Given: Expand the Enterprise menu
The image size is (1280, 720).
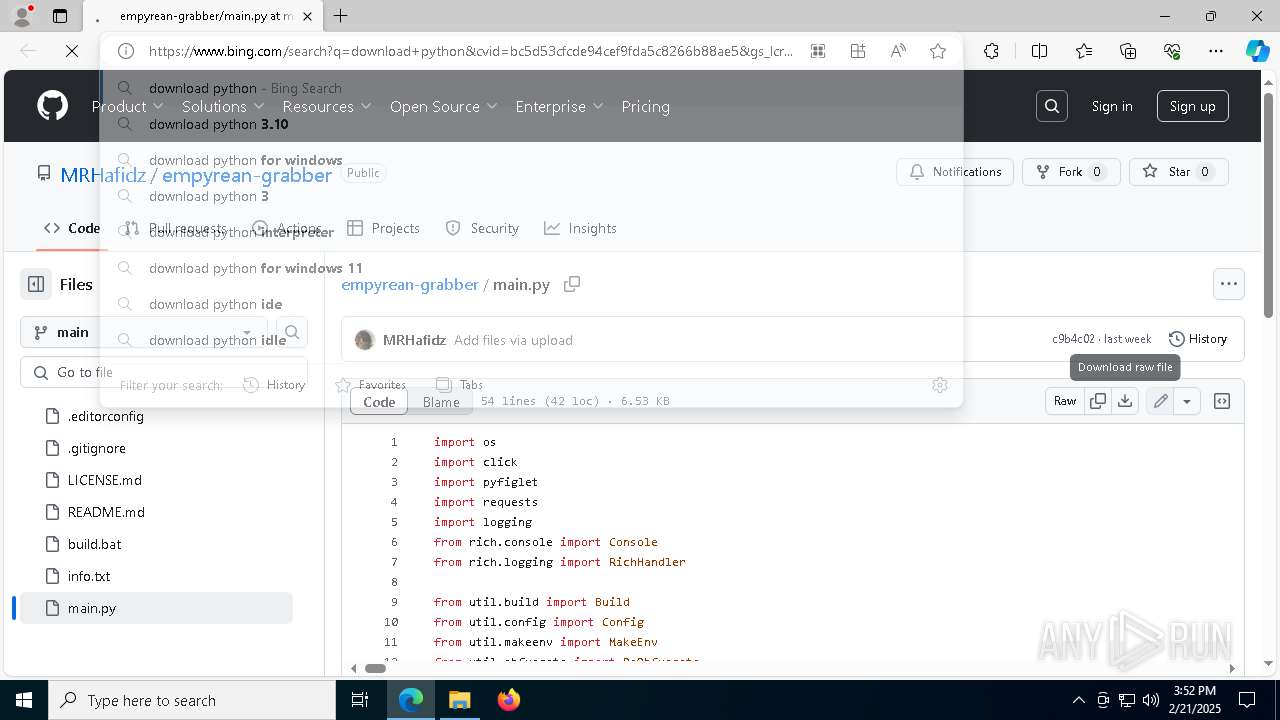Looking at the screenshot, I should (559, 106).
